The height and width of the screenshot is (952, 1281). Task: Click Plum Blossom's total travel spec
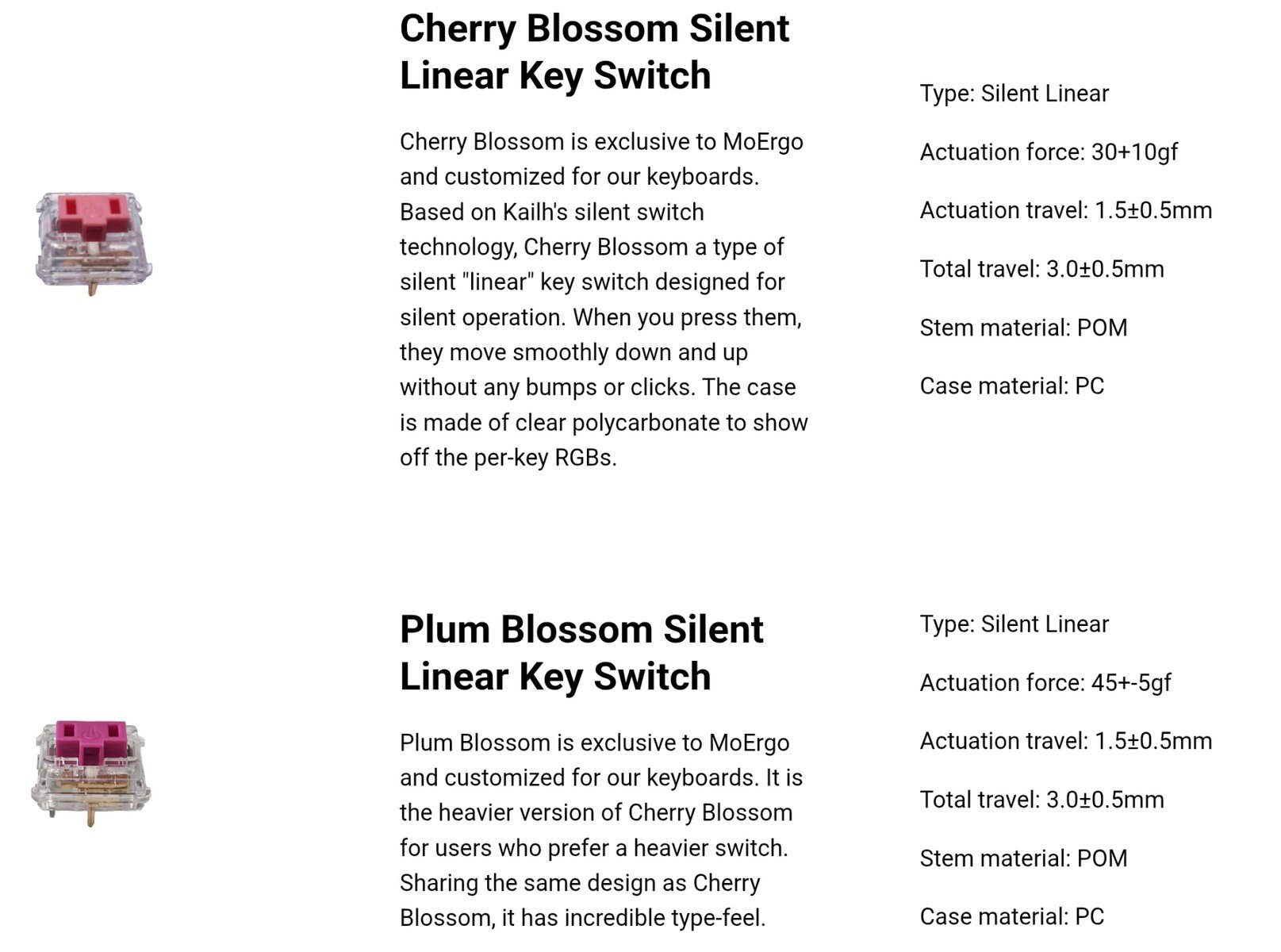1041,800
